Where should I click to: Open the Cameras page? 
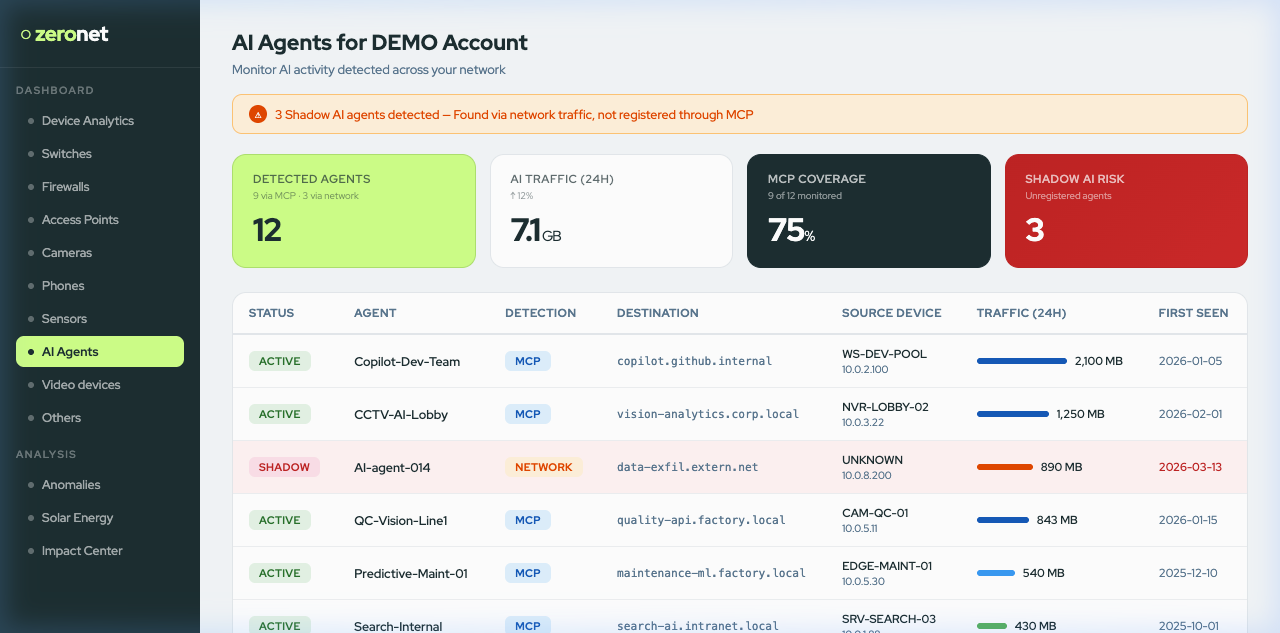pyautogui.click(x=67, y=252)
